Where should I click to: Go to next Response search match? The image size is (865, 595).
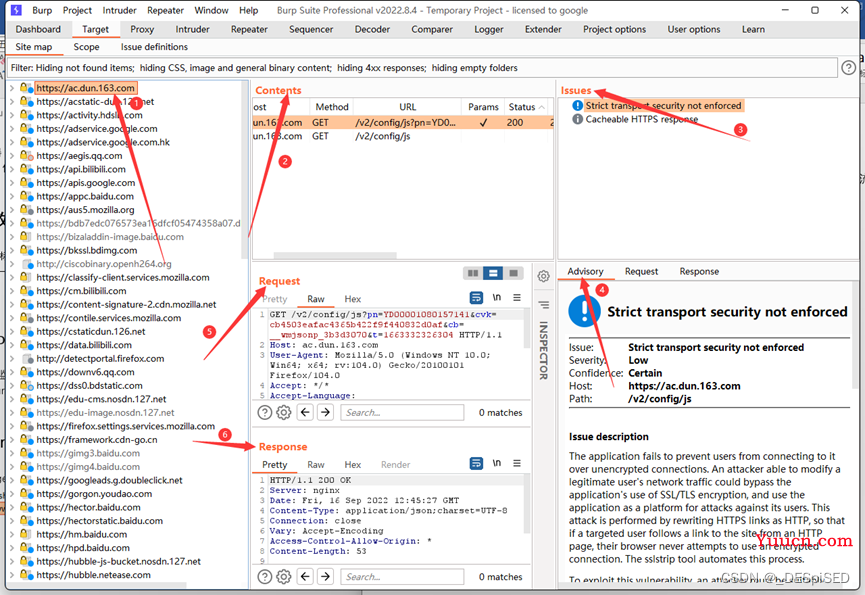pos(325,577)
